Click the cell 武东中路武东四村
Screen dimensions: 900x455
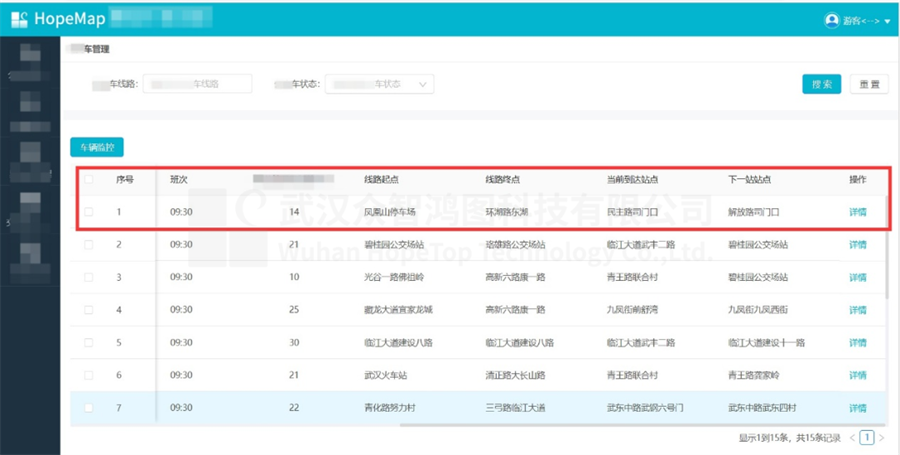click(x=762, y=408)
